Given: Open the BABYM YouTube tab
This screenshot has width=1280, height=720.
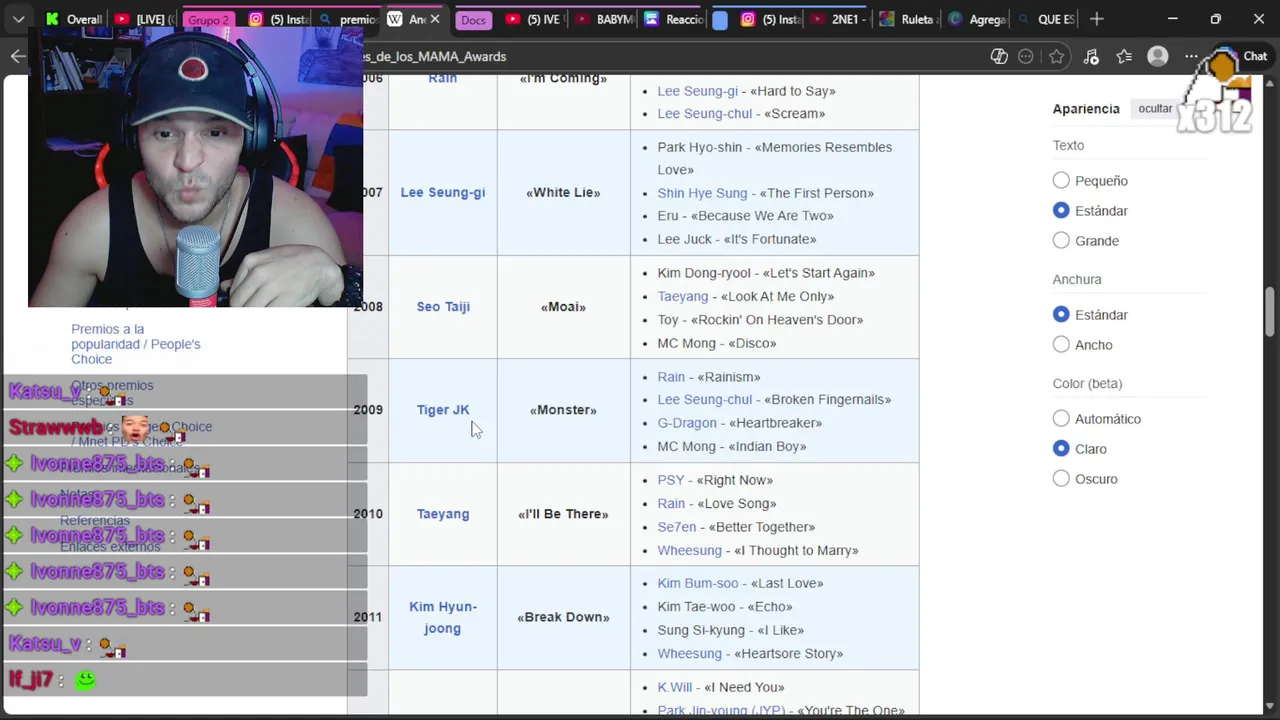Looking at the screenshot, I should click(603, 19).
